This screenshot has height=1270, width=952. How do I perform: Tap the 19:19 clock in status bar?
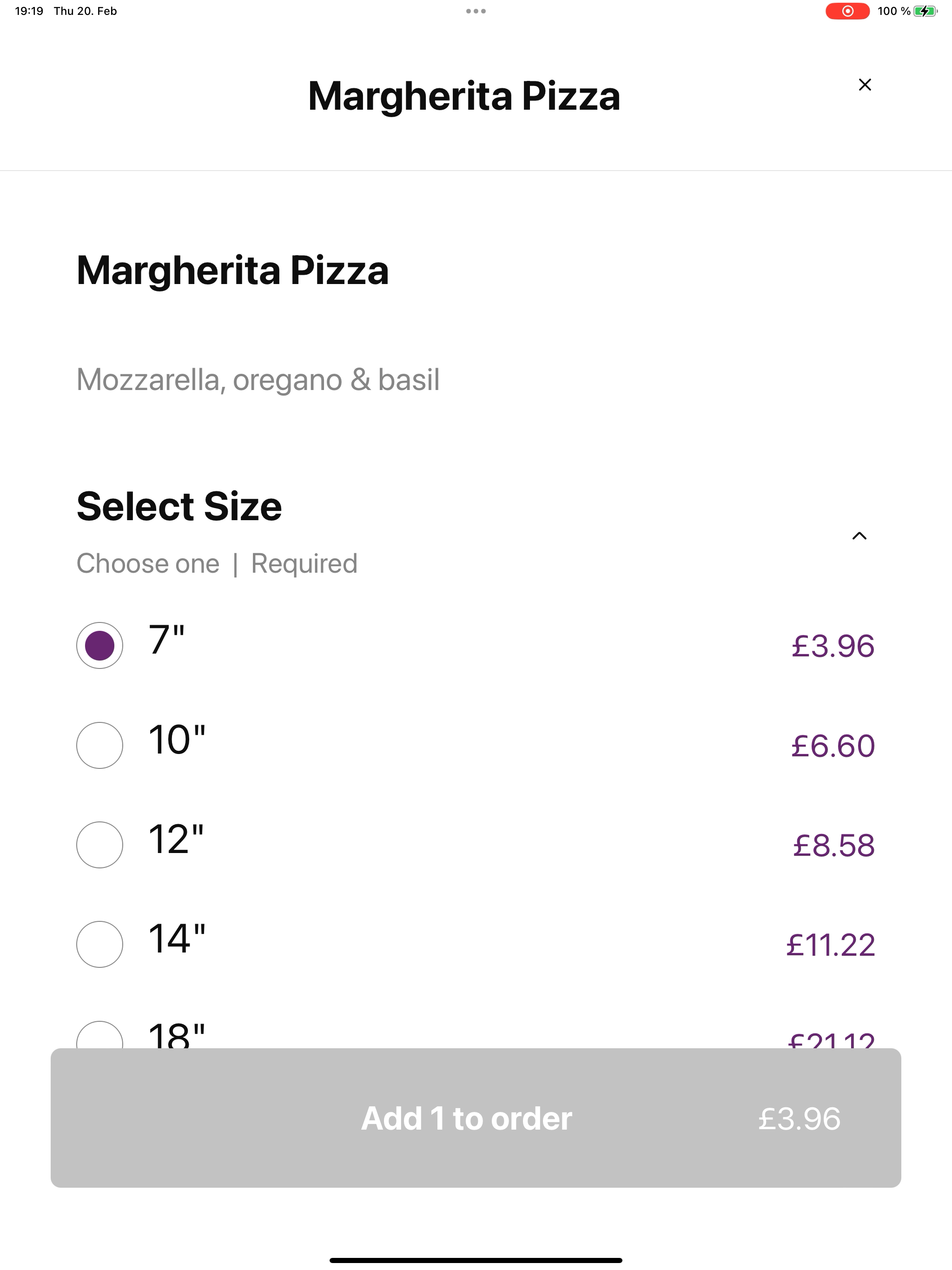[x=29, y=11]
